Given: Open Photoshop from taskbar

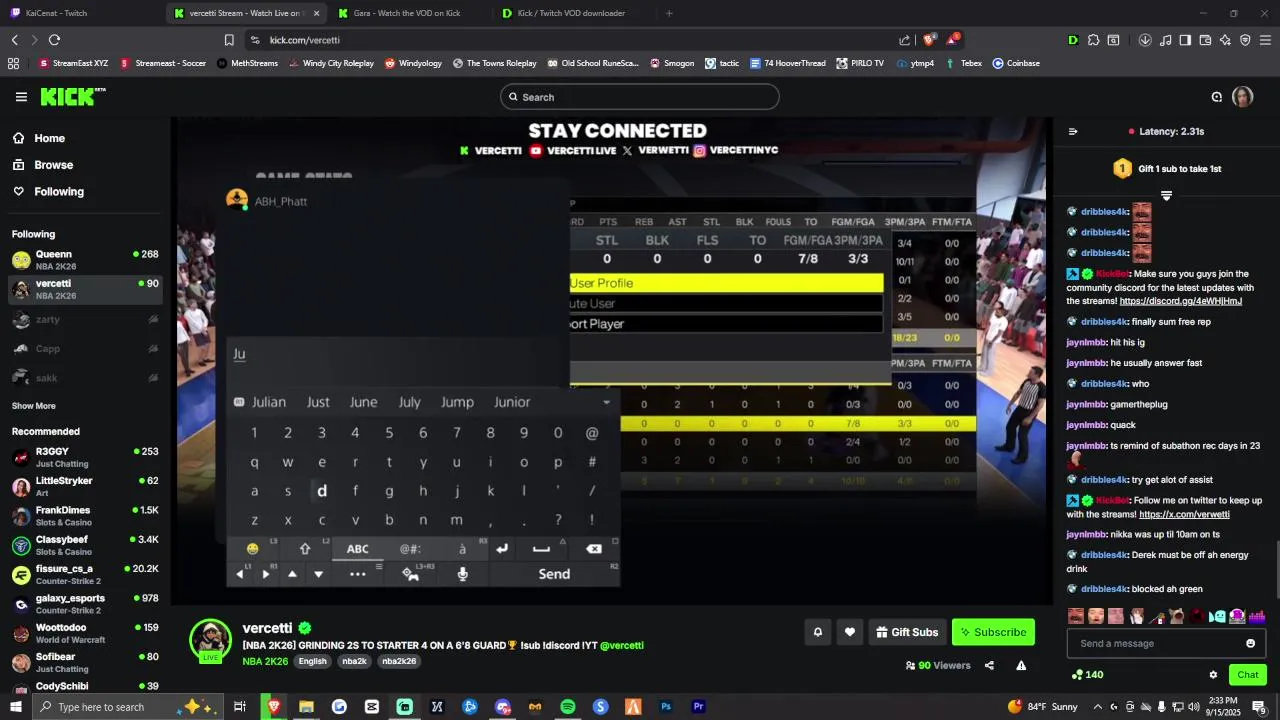Looking at the screenshot, I should (666, 707).
